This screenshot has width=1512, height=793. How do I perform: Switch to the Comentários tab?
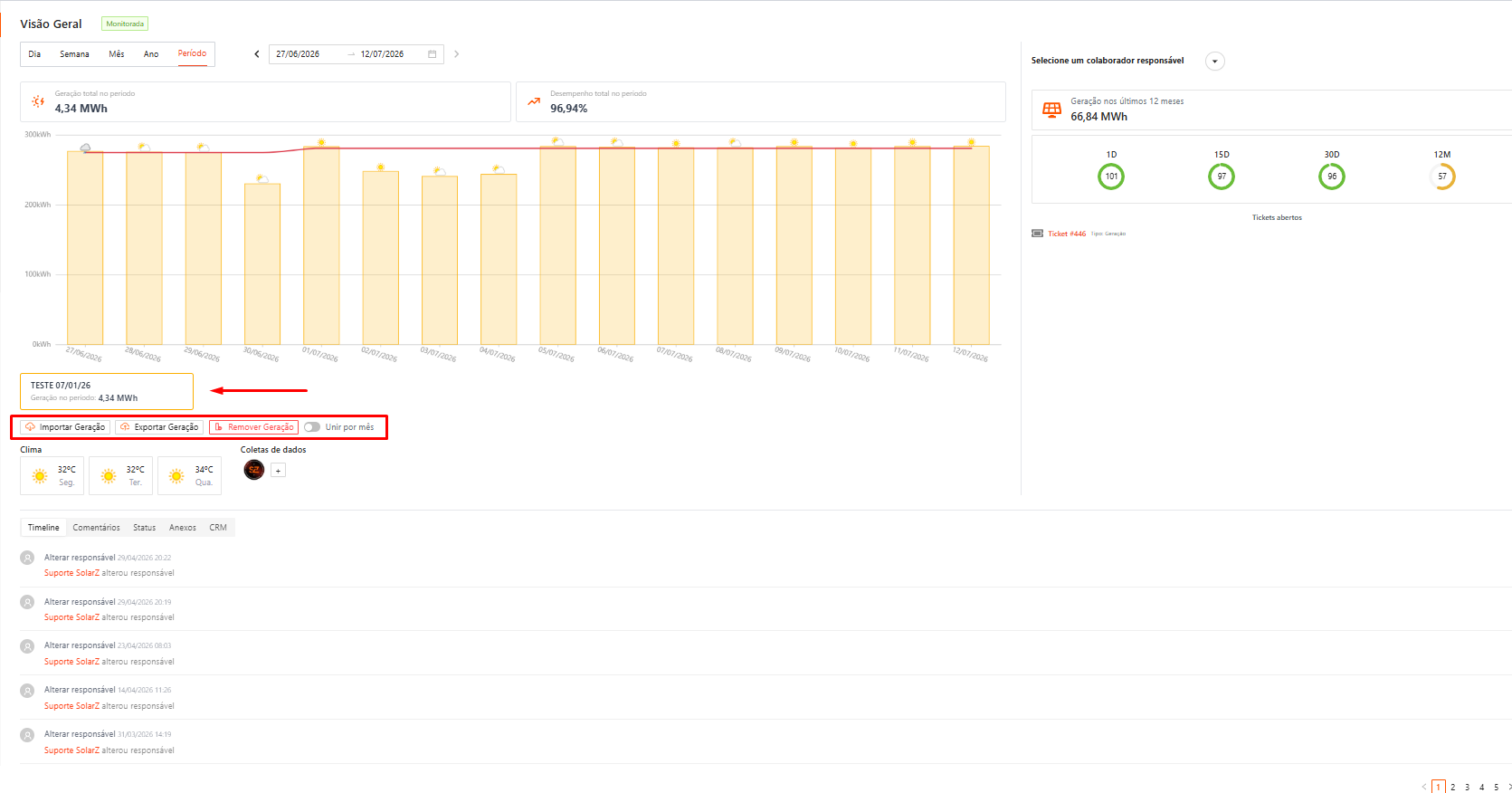tap(96, 528)
